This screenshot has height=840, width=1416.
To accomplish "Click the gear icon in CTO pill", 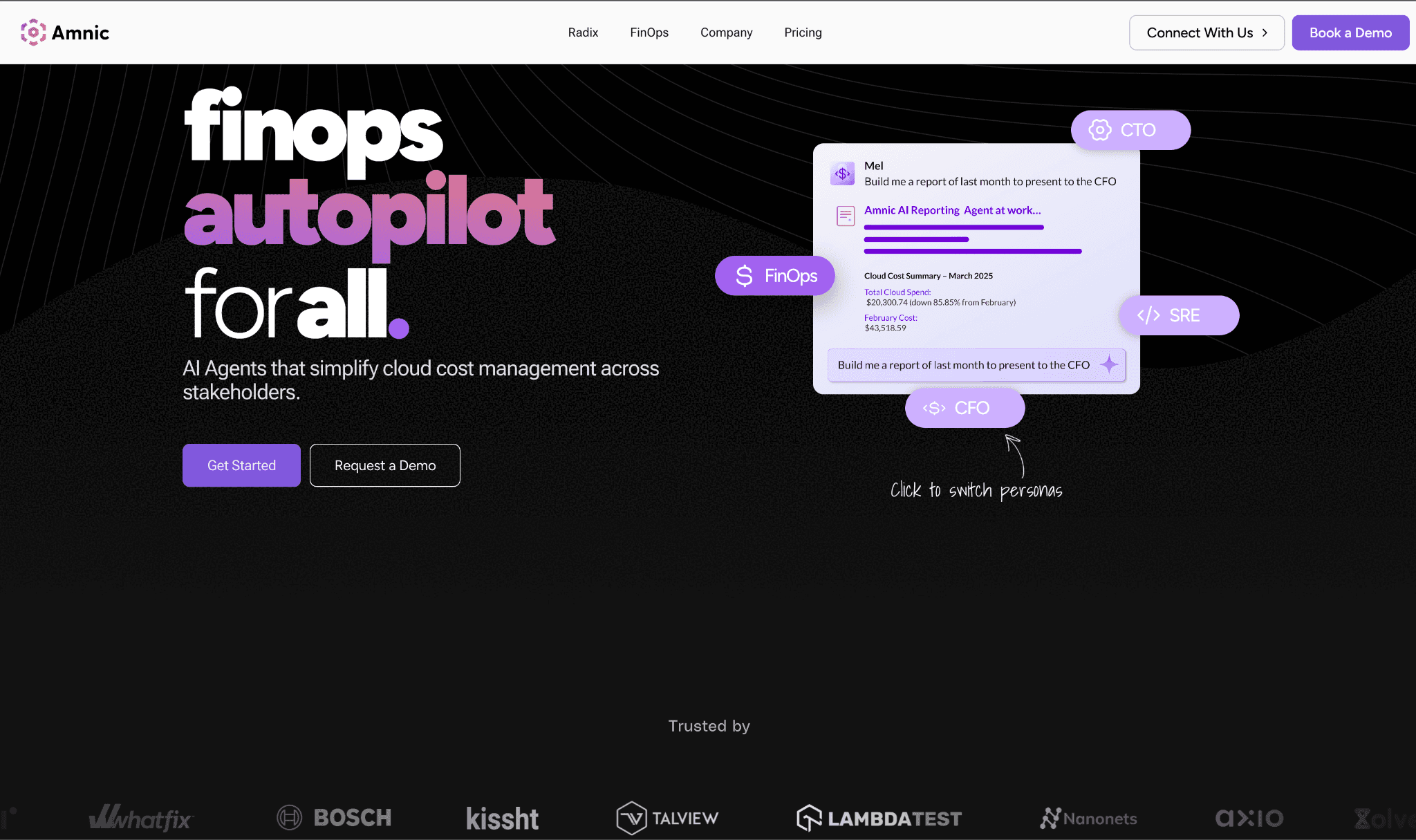I will tap(1099, 130).
